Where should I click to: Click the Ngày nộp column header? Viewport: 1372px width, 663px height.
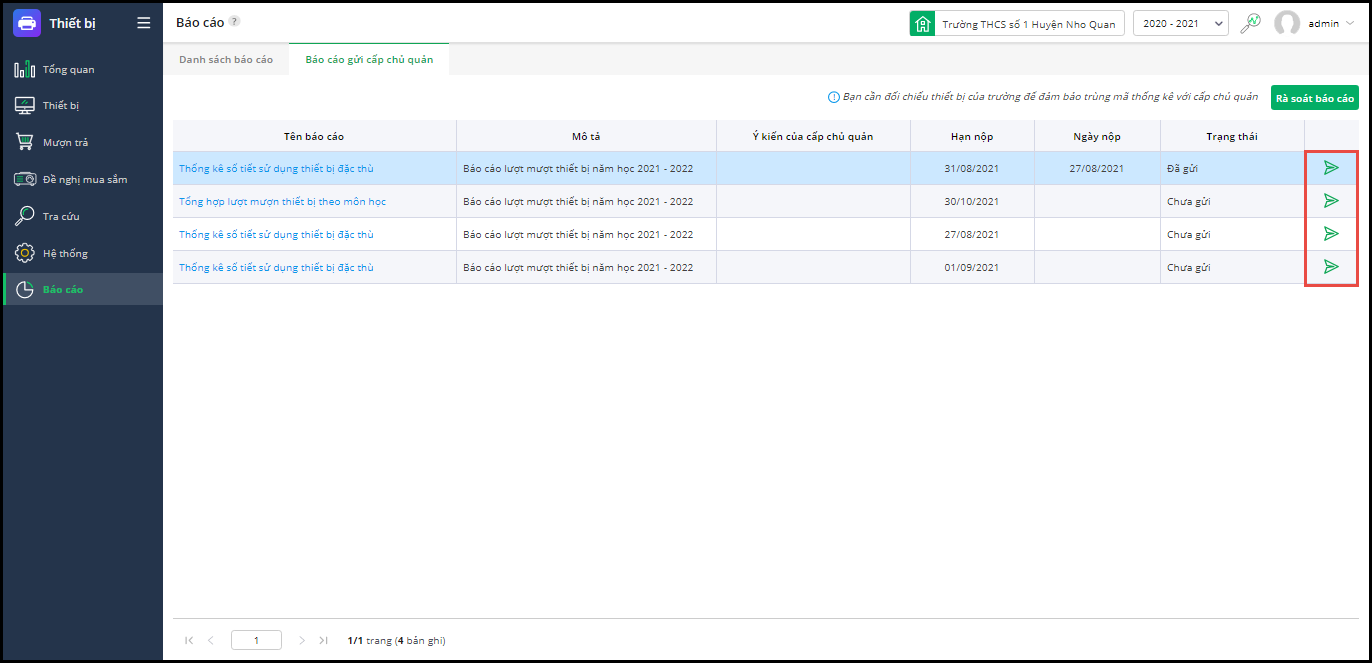point(1097,136)
